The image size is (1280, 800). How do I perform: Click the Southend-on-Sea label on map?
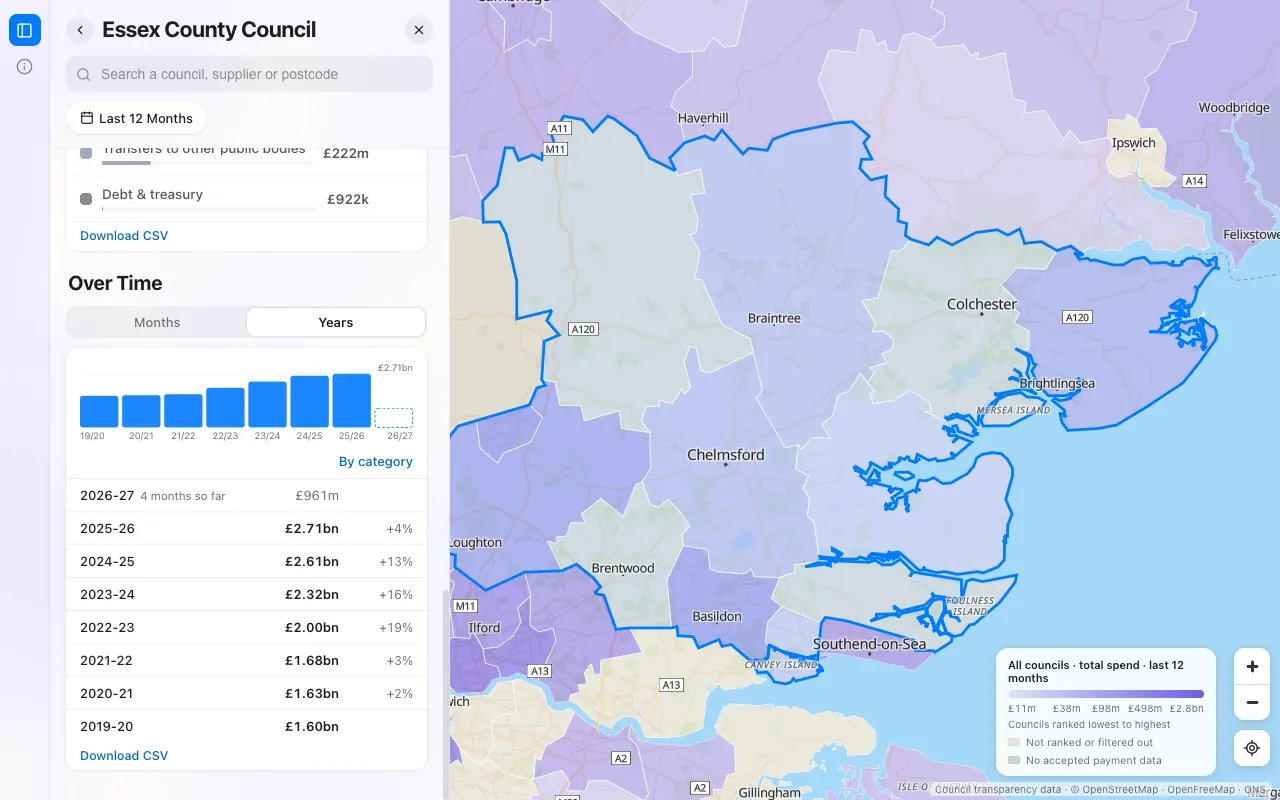870,644
